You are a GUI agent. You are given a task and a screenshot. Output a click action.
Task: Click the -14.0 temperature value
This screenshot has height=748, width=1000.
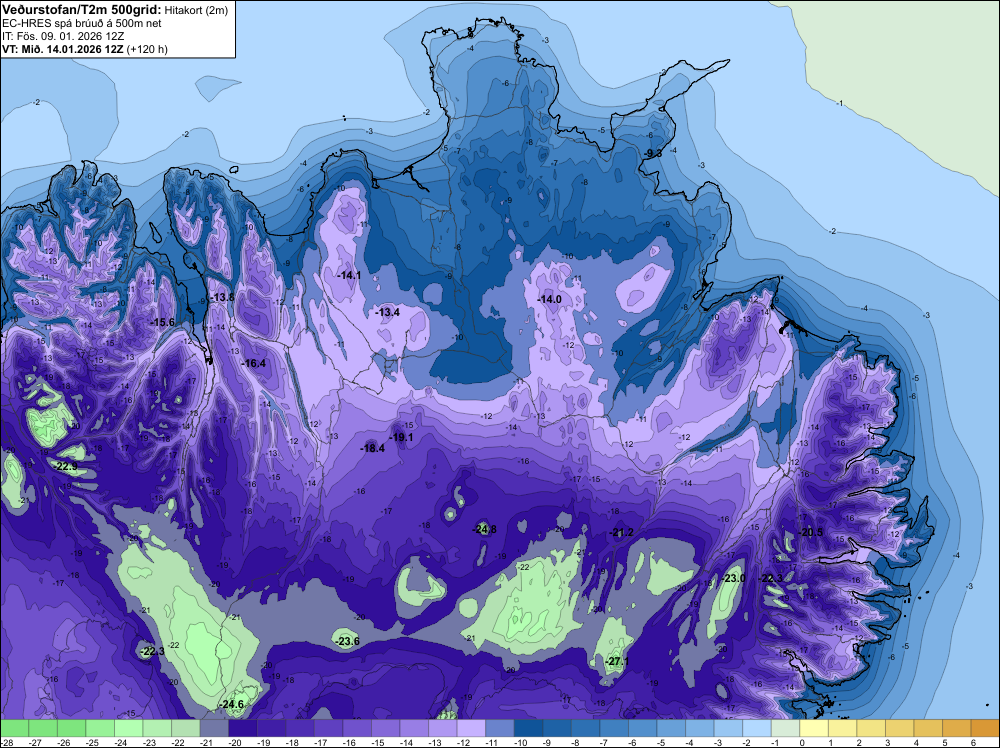coord(550,300)
